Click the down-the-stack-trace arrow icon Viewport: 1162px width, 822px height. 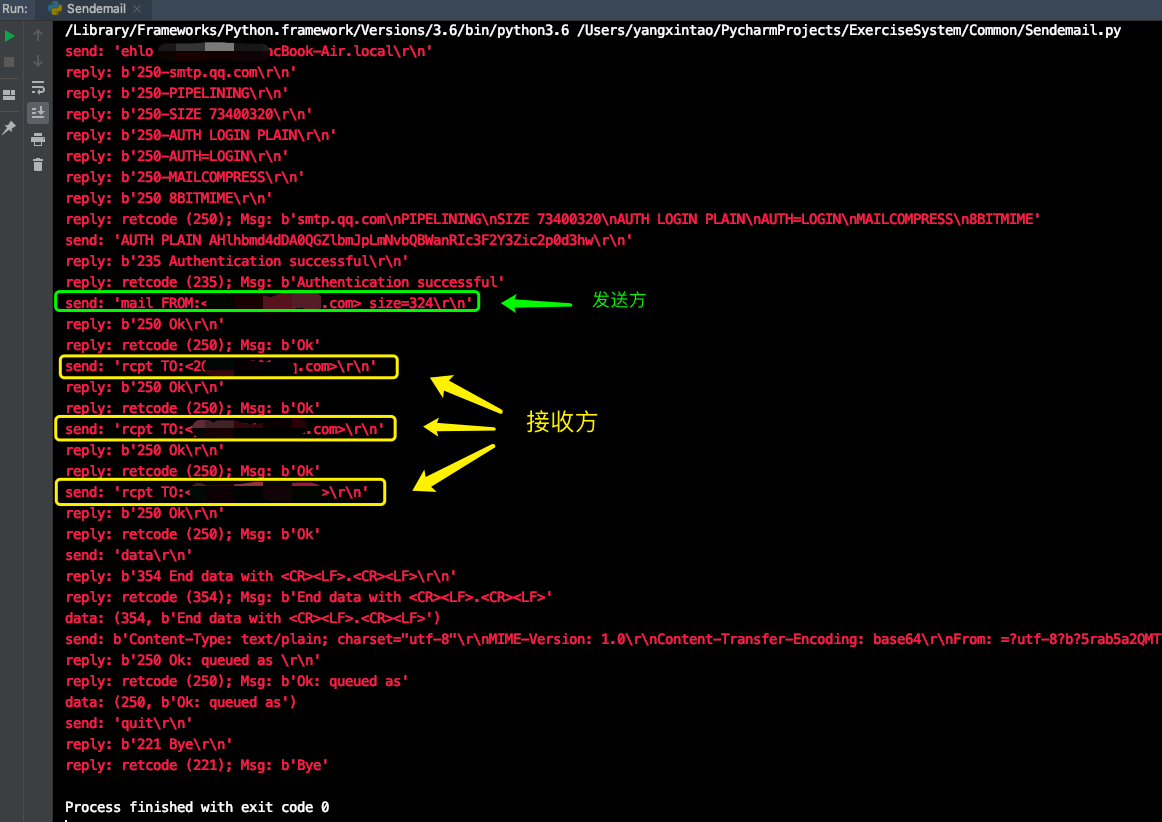pyautogui.click(x=38, y=60)
